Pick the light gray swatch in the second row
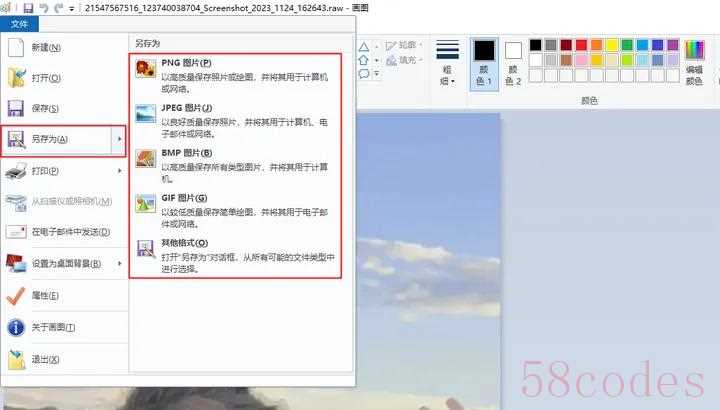 click(551, 60)
